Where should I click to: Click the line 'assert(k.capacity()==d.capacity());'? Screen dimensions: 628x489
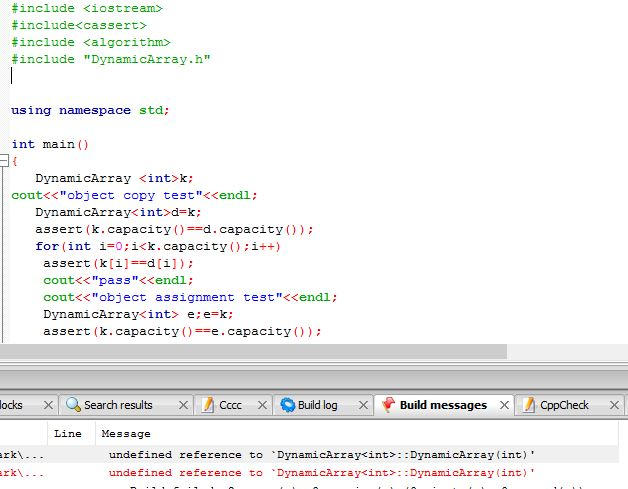174,229
